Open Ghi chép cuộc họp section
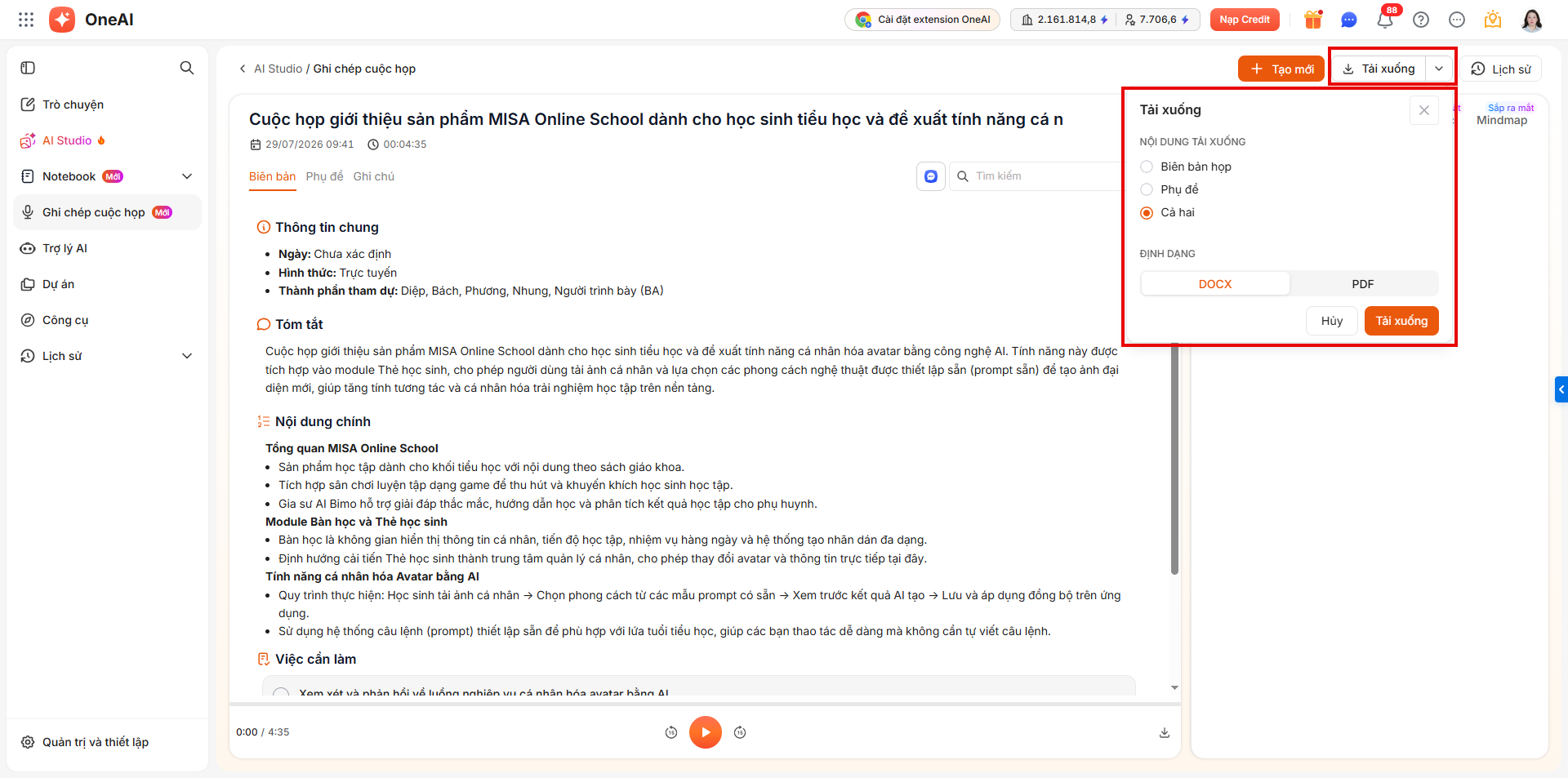The width and height of the screenshot is (1568, 778). point(108,212)
